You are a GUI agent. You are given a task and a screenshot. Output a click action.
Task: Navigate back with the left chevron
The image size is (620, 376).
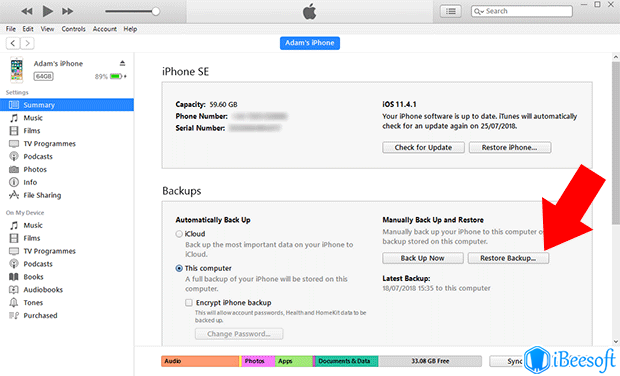[x=13, y=43]
